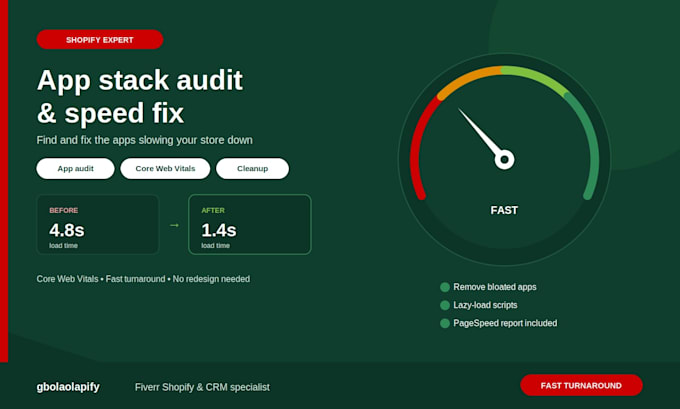Click the PageSpeed report included text

pos(505,323)
